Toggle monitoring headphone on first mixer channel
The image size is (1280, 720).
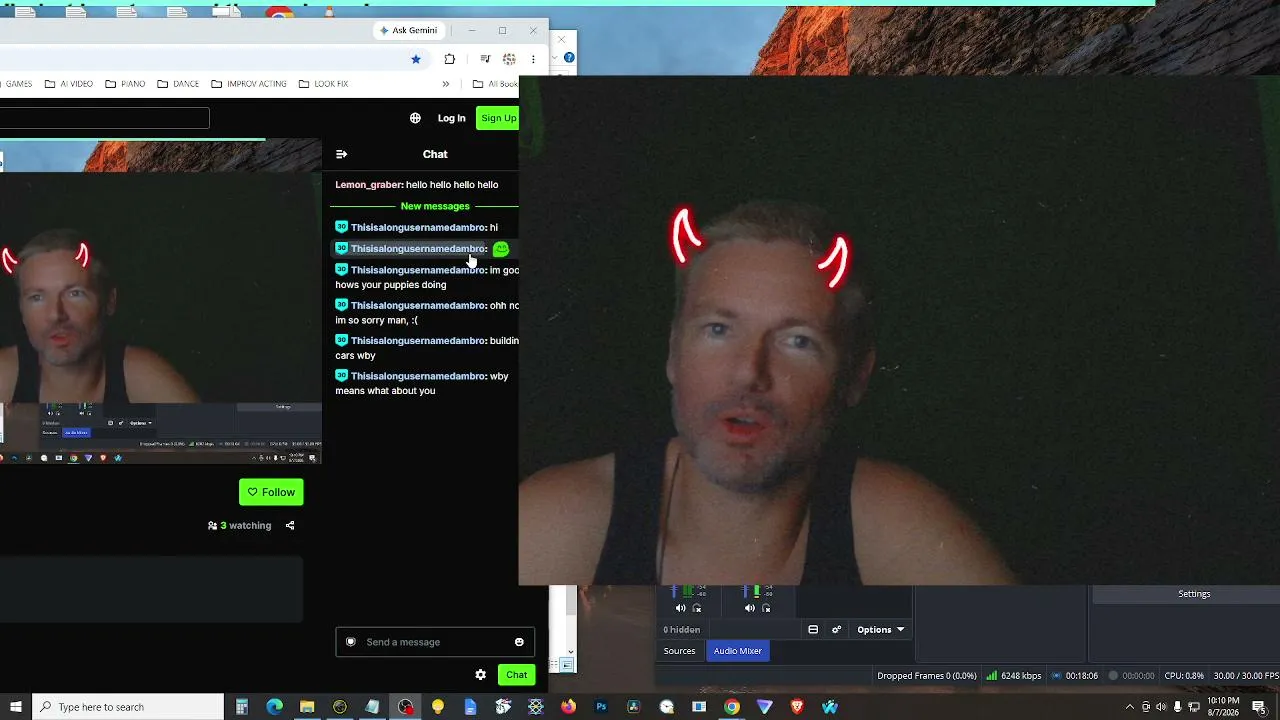697,608
